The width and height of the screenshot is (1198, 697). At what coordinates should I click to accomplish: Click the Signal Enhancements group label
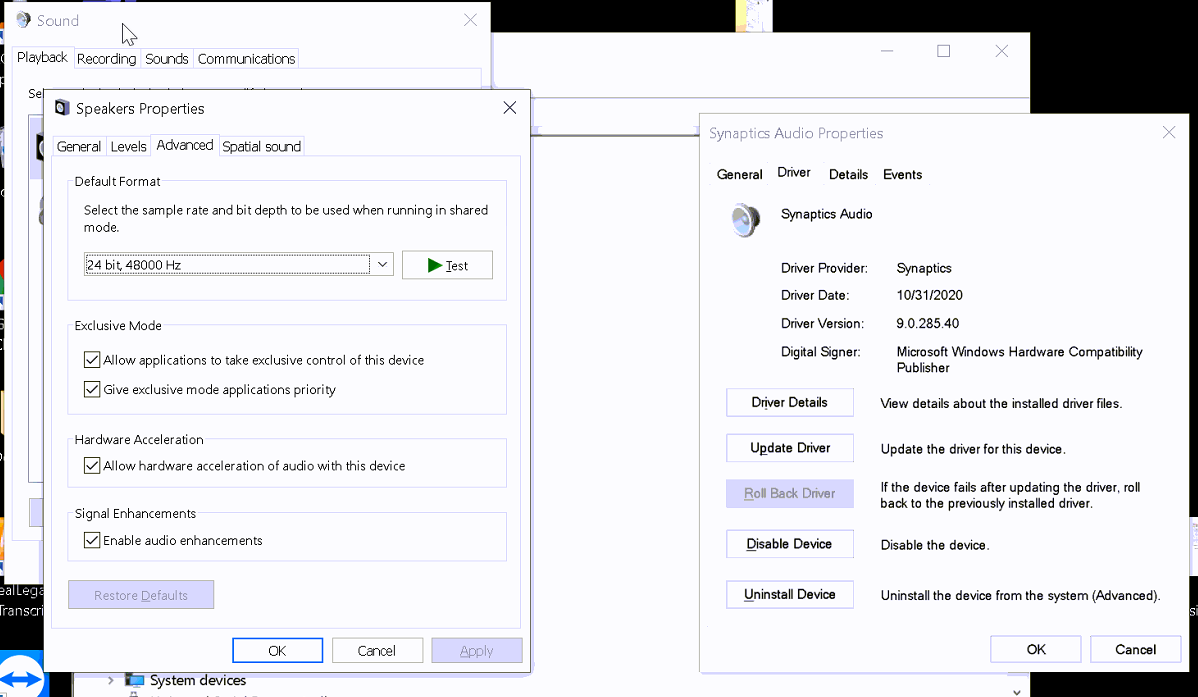(x=135, y=514)
